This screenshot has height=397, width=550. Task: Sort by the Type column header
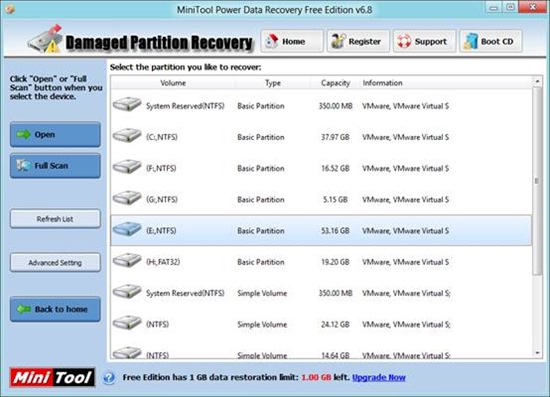(273, 83)
